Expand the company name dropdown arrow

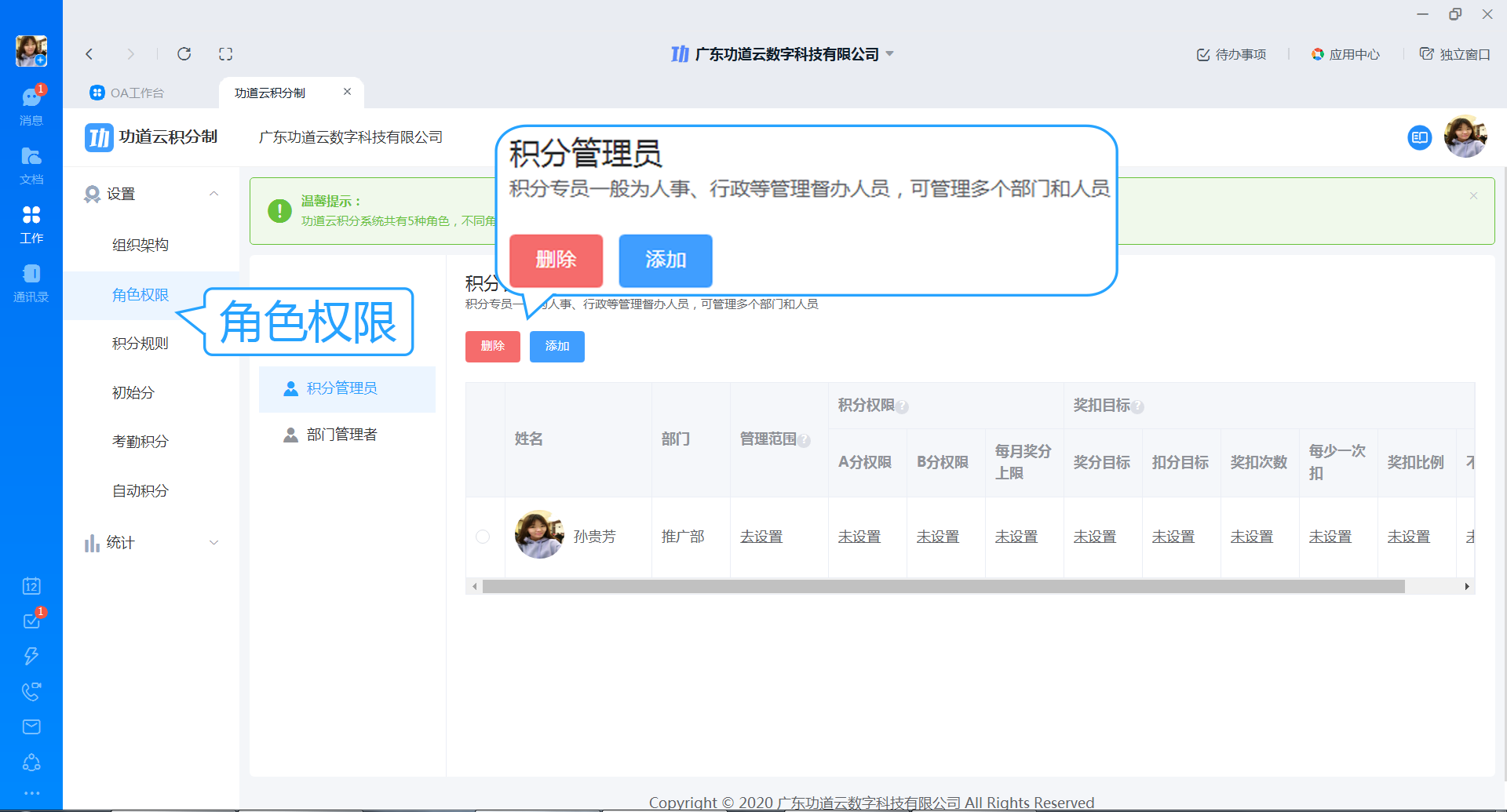pyautogui.click(x=890, y=54)
